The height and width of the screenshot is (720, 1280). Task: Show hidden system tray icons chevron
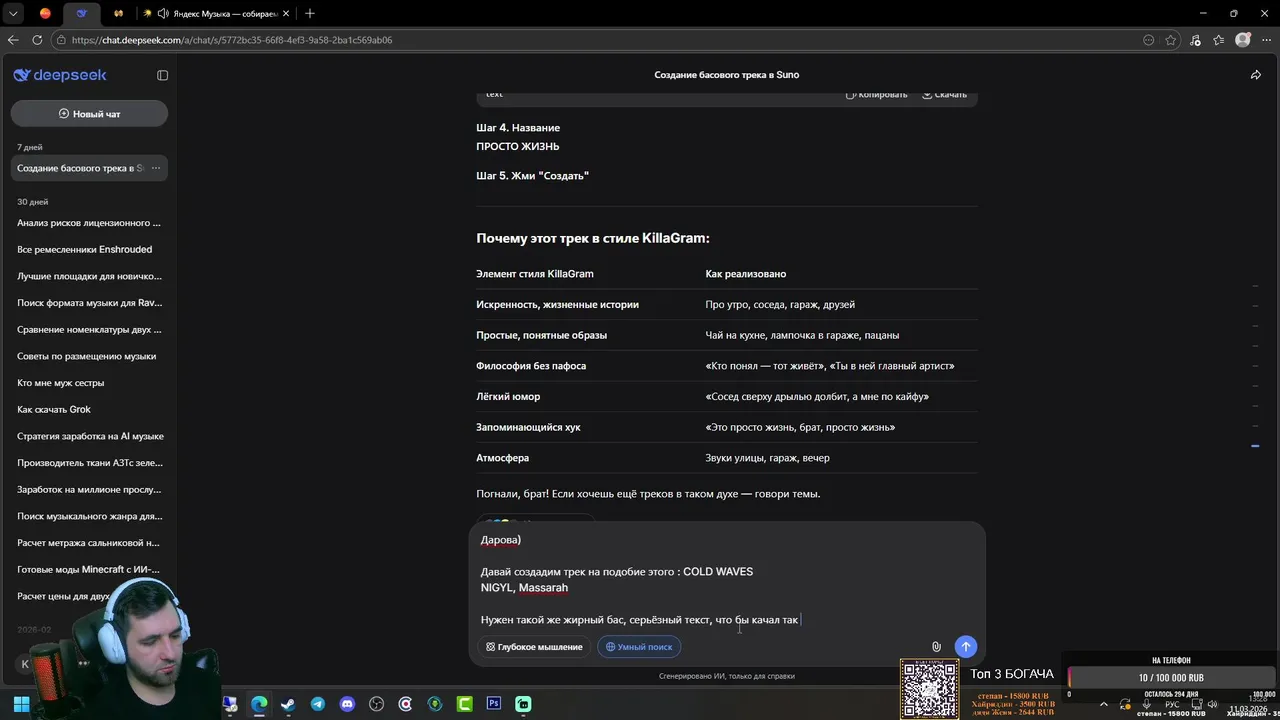tap(1104, 704)
